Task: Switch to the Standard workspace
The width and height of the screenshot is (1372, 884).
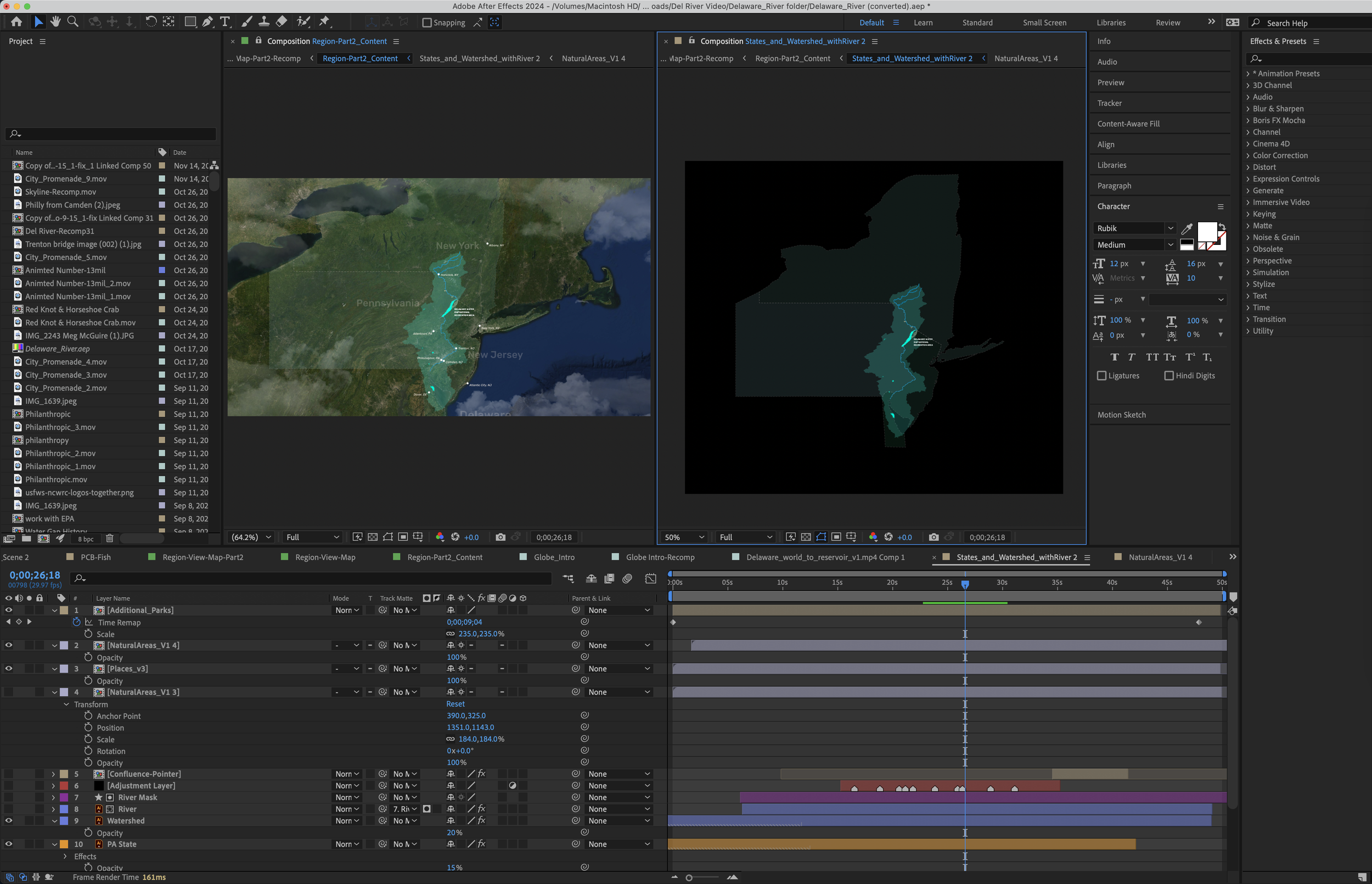Action: point(977,23)
